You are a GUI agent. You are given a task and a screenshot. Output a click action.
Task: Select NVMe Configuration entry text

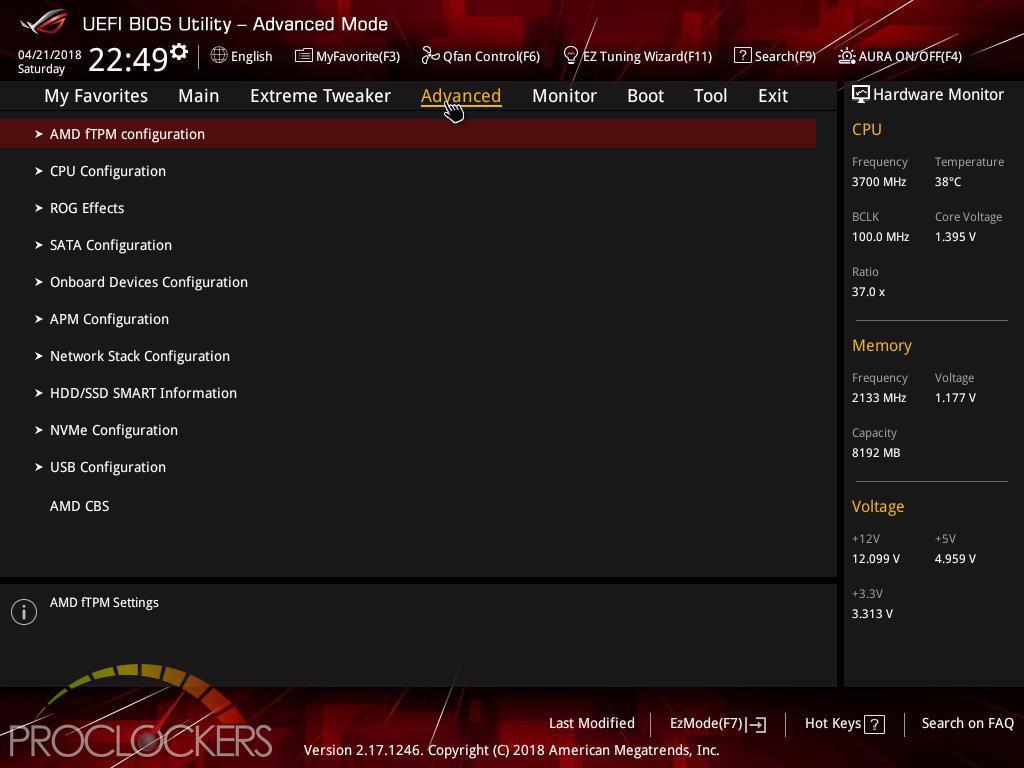[x=114, y=430]
